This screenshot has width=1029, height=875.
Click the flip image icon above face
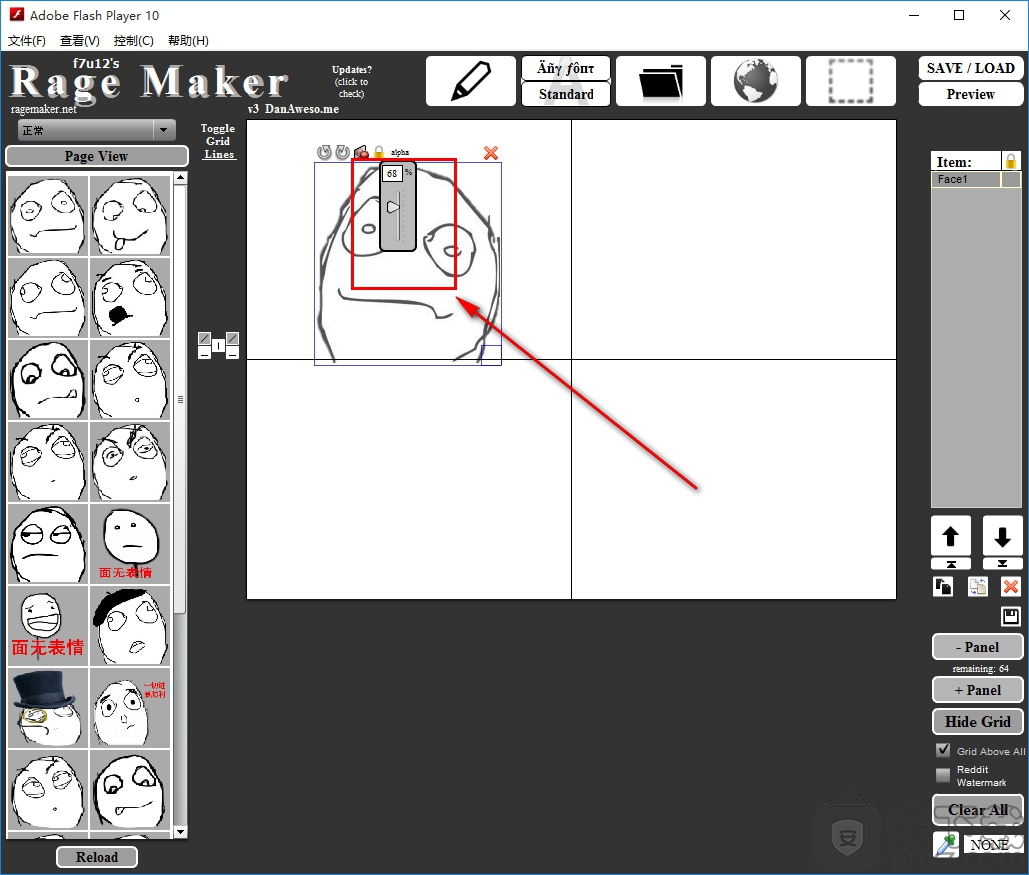pyautogui.click(x=361, y=152)
